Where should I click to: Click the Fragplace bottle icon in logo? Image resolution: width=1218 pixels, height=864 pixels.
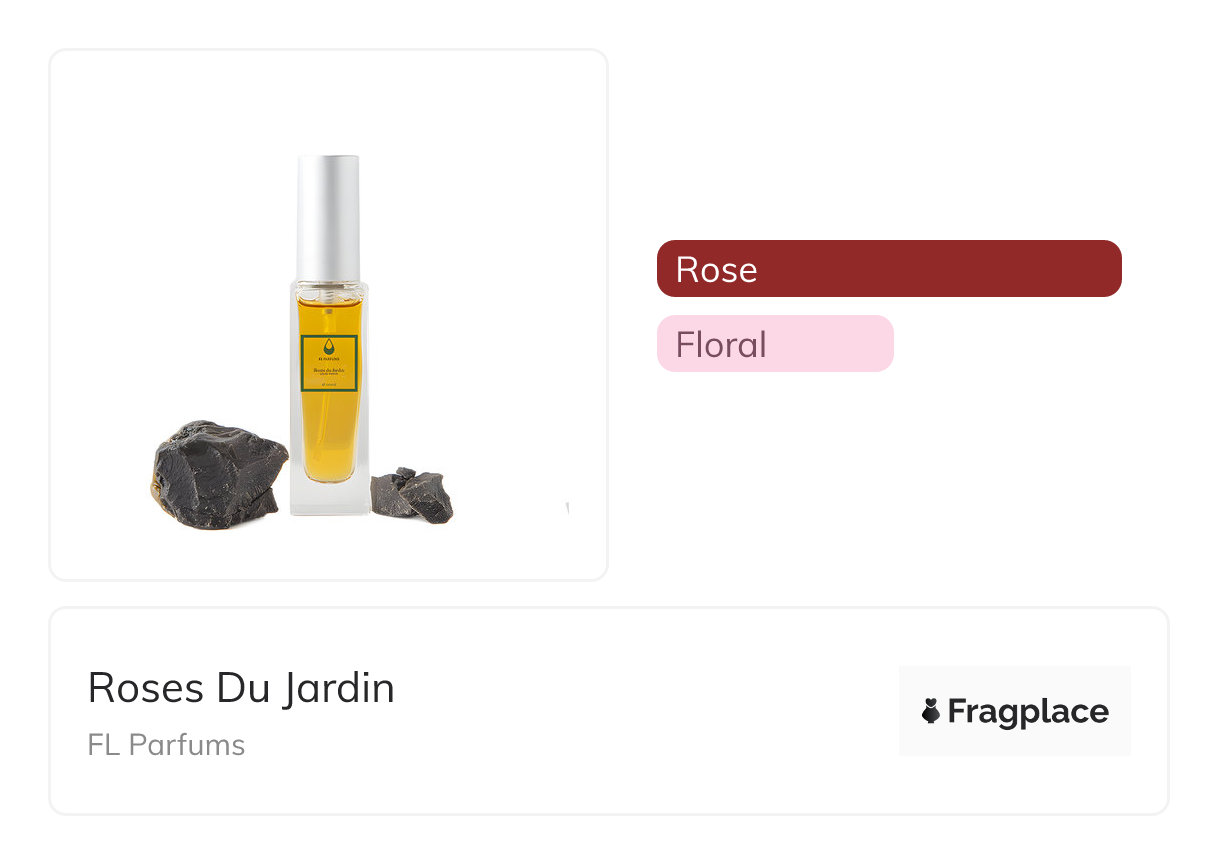coord(931,711)
